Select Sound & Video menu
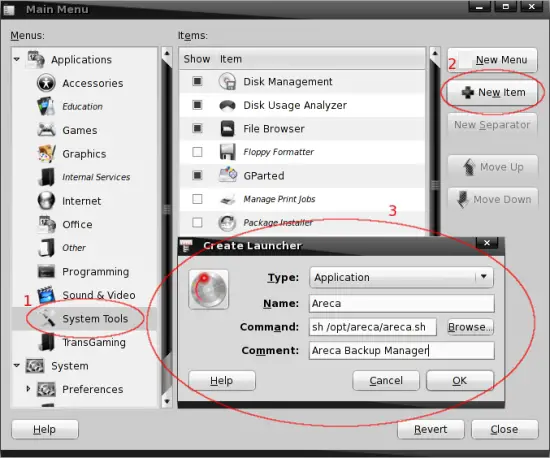The height and width of the screenshot is (458, 550). pos(99,295)
